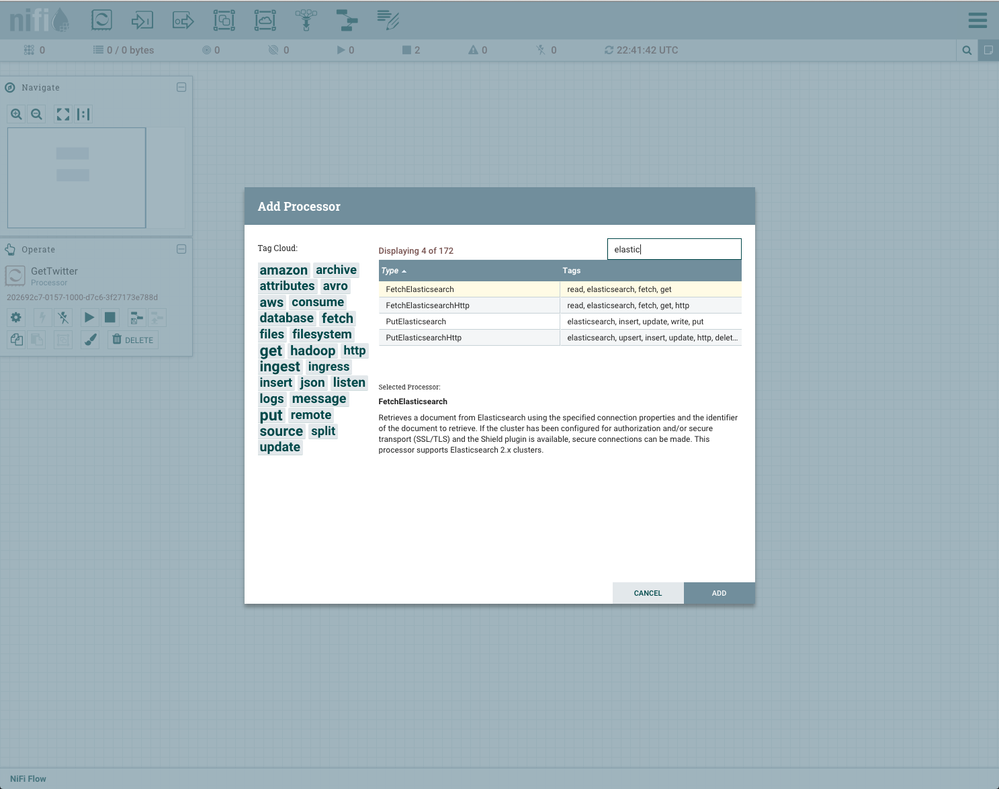The width and height of the screenshot is (999, 789).
Task: Filter by the split tag
Action: pyautogui.click(x=323, y=431)
